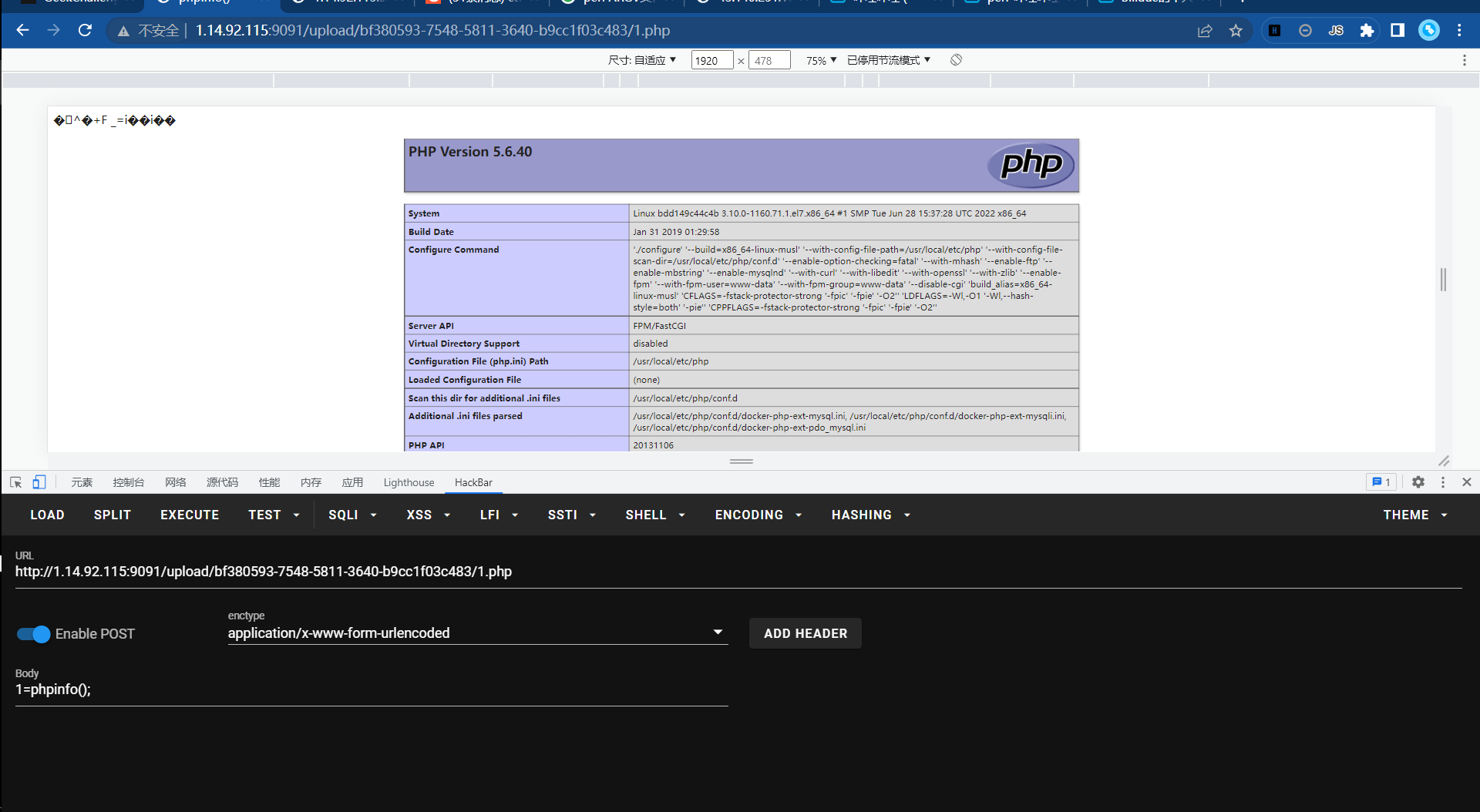Image resolution: width=1480 pixels, height=812 pixels.
Task: Expand the SHELL menu
Action: [655, 515]
